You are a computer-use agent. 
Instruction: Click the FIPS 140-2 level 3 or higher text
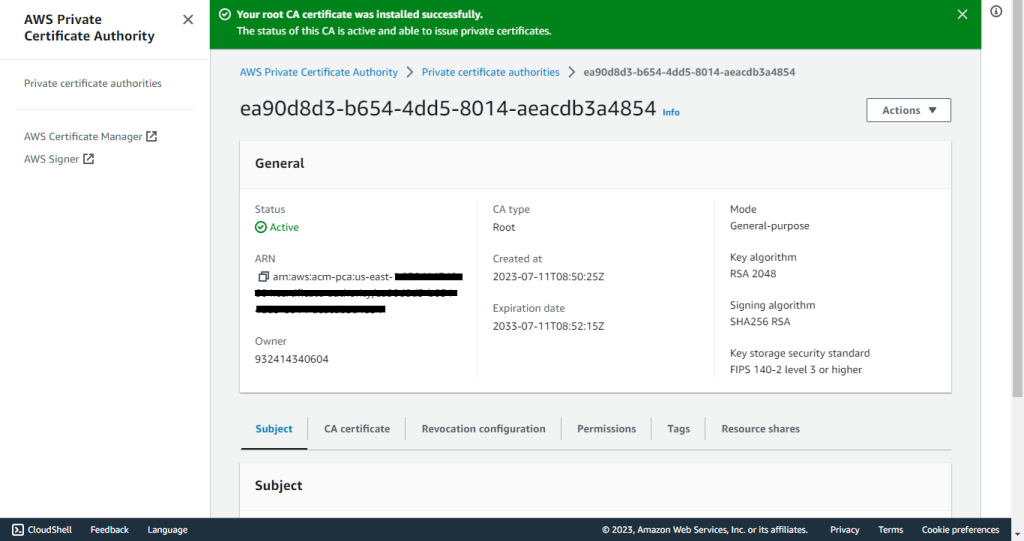(x=795, y=369)
